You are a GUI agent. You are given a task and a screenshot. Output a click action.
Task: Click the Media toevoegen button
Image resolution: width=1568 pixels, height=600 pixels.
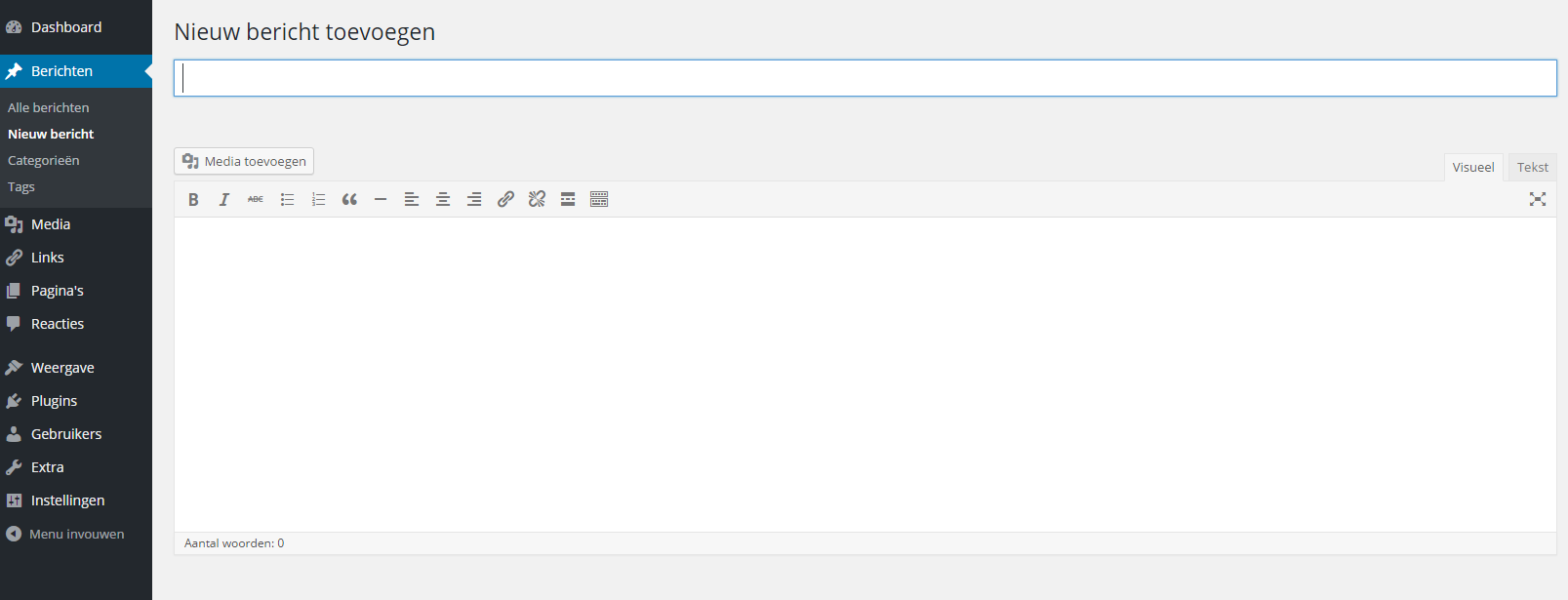click(244, 161)
